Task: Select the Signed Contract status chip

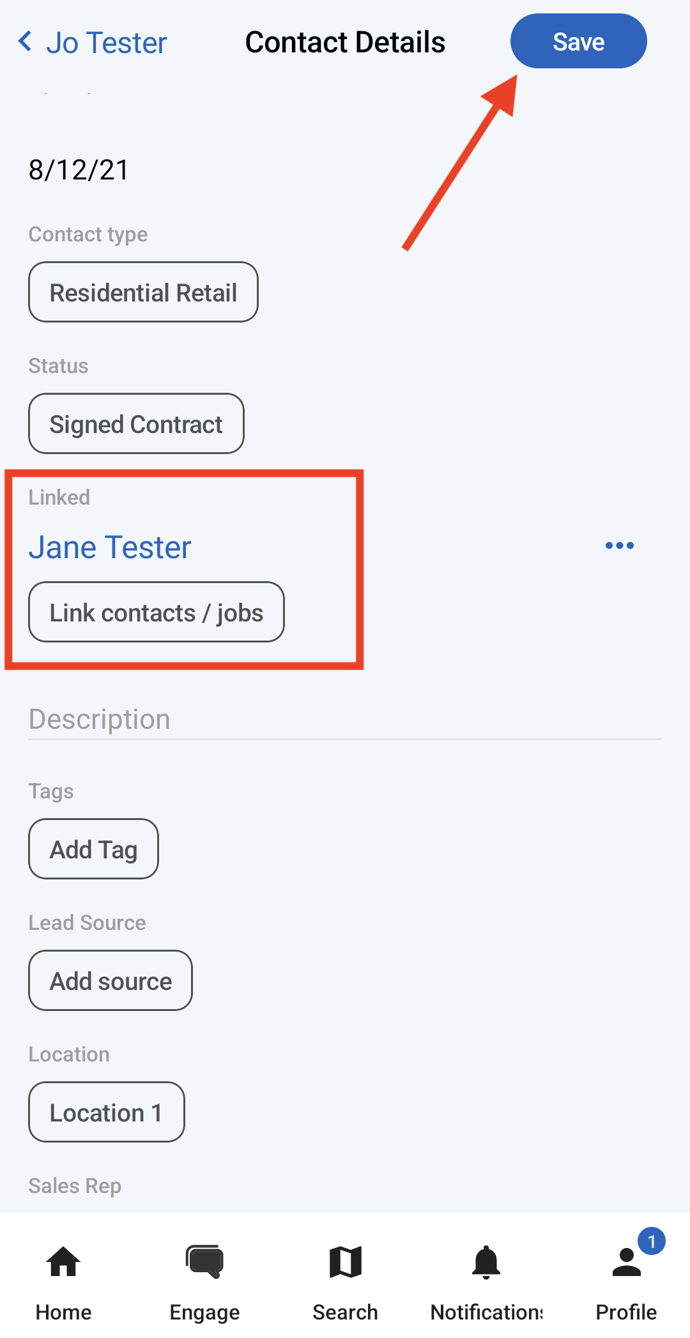Action: (x=136, y=423)
